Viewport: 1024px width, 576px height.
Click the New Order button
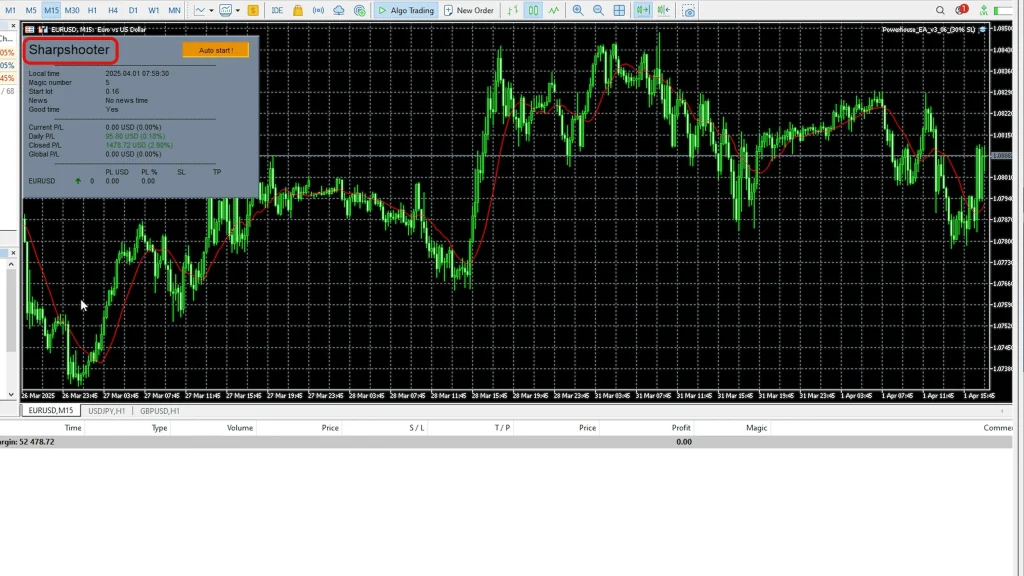469,10
